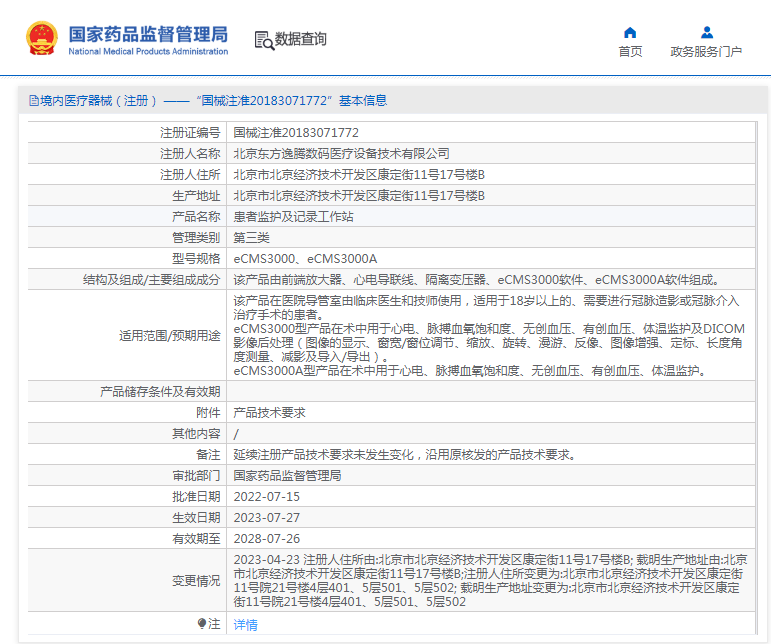Screen dimensions: 771x644
Task: Go to 首页 home link
Action: (x=630, y=52)
